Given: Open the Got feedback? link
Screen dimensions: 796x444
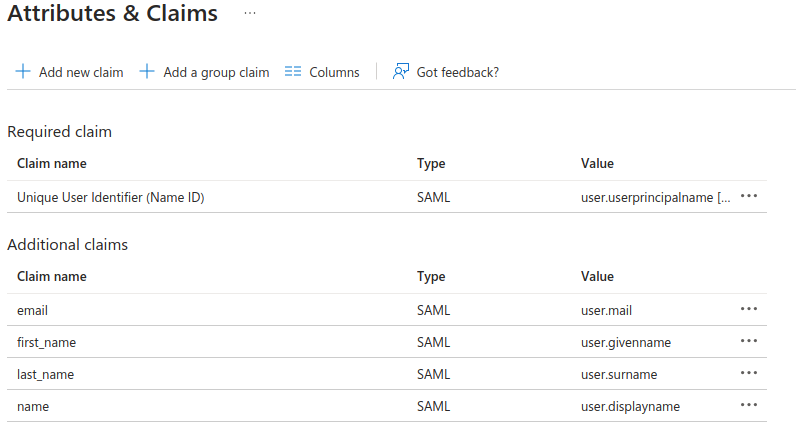Looking at the screenshot, I should point(457,72).
